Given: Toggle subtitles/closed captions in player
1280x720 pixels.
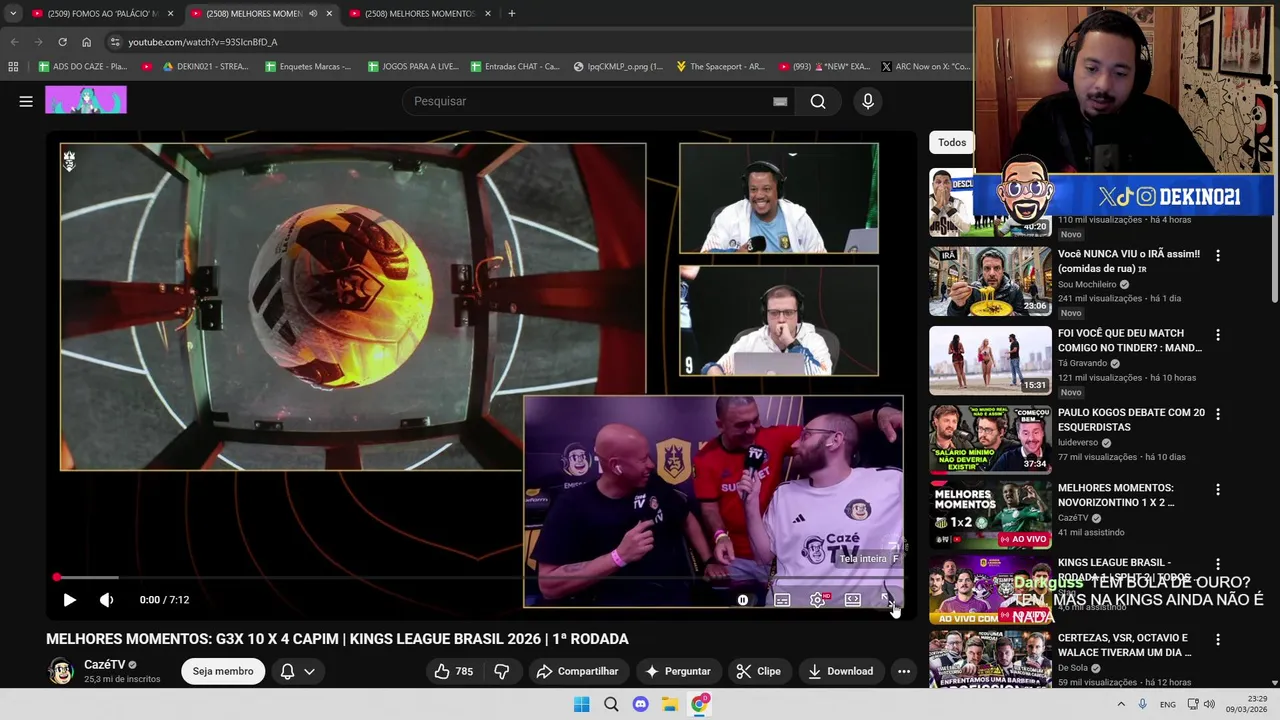Looking at the screenshot, I should 782,600.
